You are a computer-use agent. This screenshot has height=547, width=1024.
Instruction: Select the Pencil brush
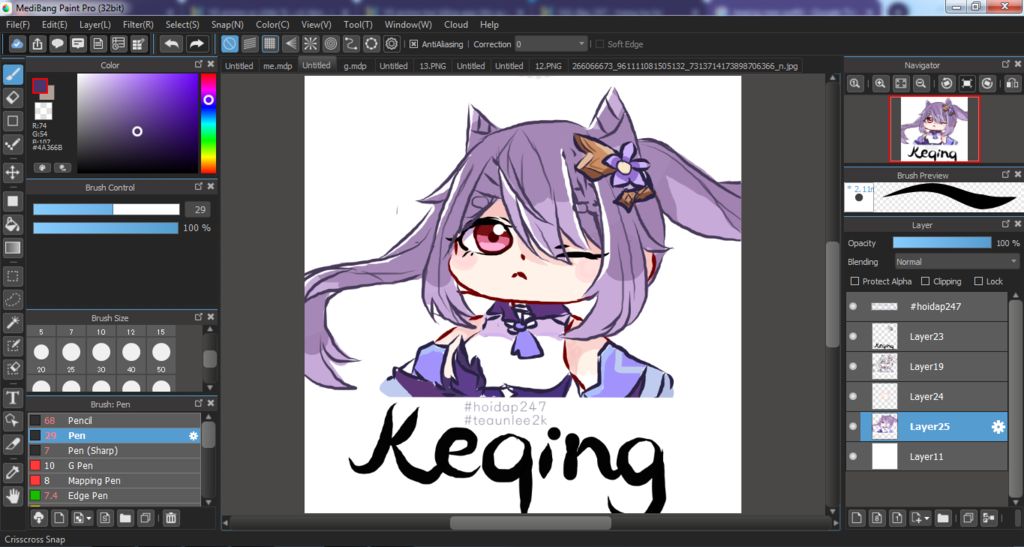click(114, 421)
